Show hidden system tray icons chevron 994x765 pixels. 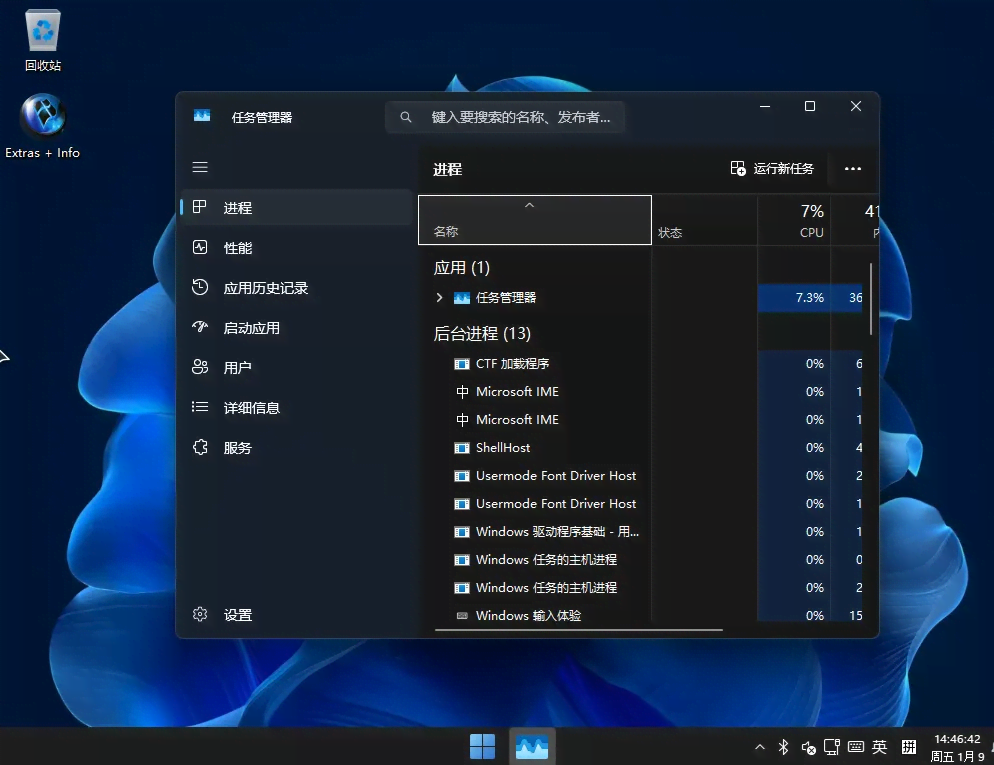coord(759,747)
